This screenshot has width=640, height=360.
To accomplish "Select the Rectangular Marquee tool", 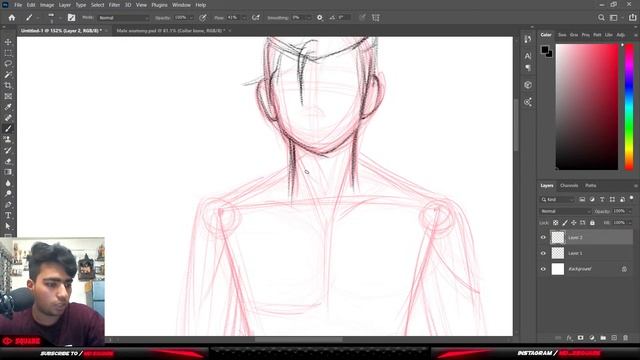I will pos(8,53).
